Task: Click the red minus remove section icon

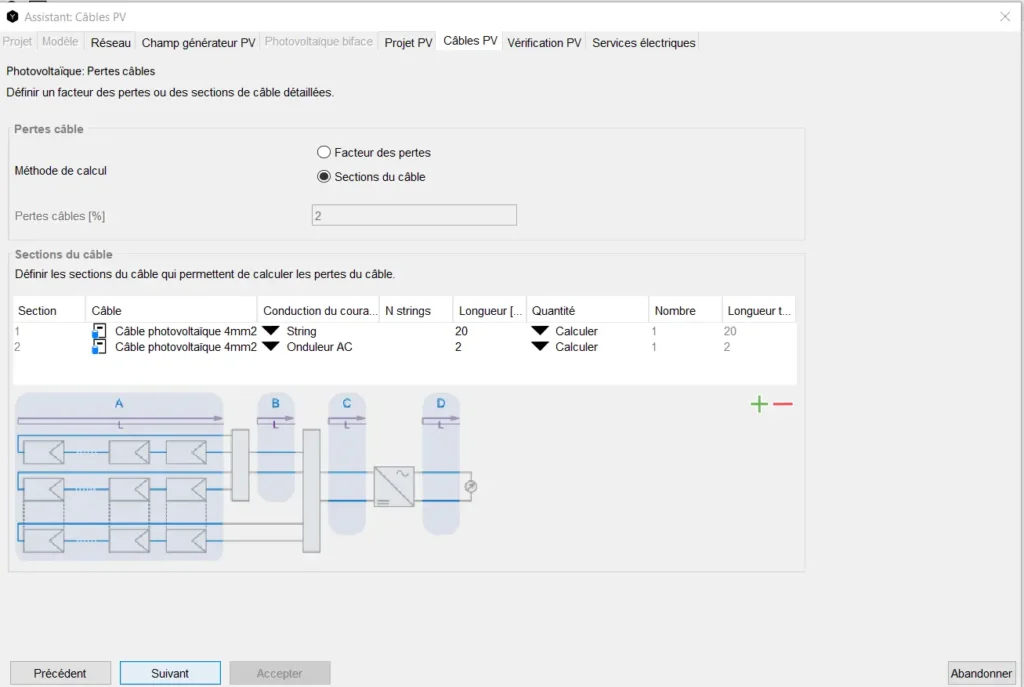Action: [x=783, y=405]
